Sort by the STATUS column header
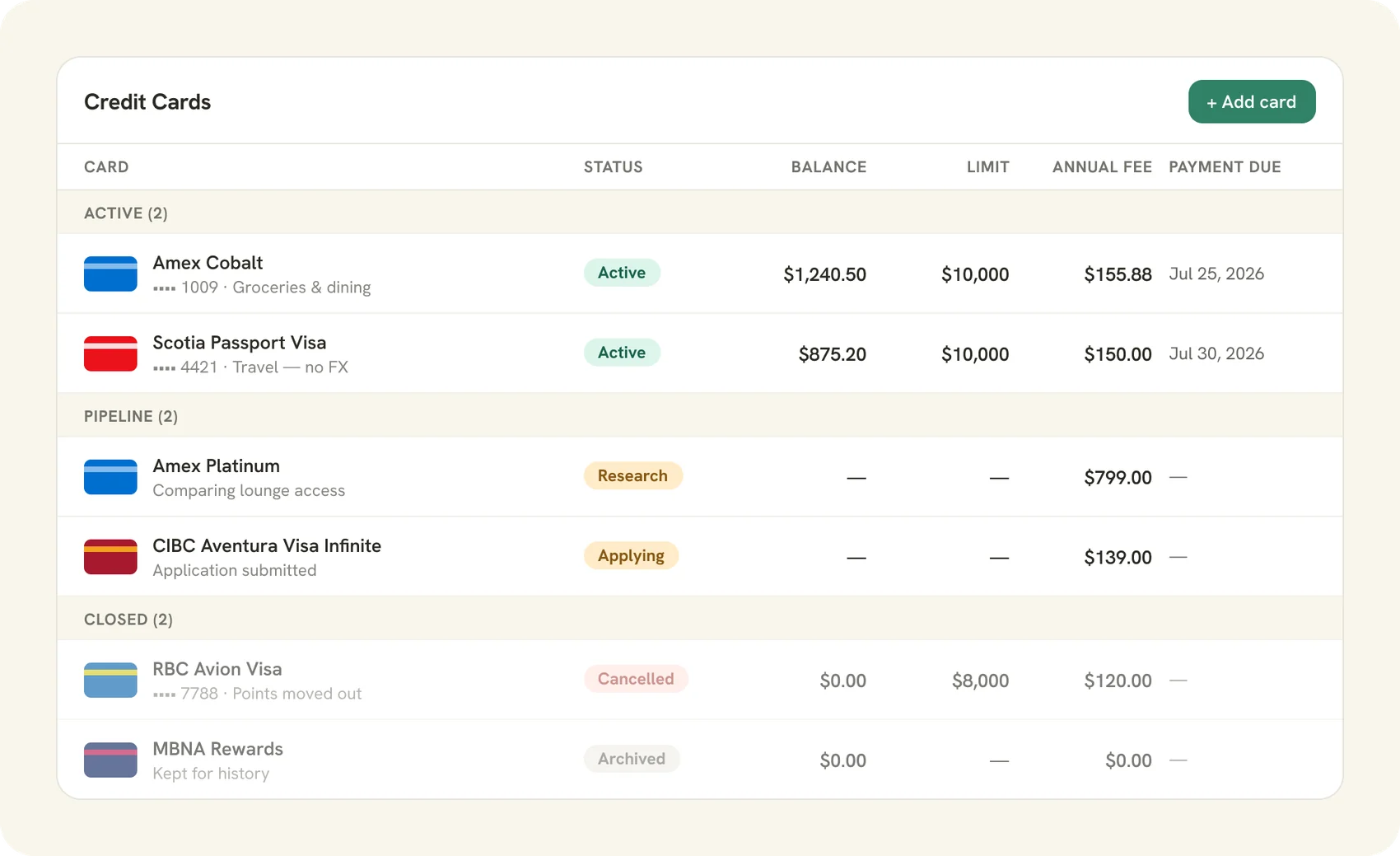 click(x=613, y=167)
